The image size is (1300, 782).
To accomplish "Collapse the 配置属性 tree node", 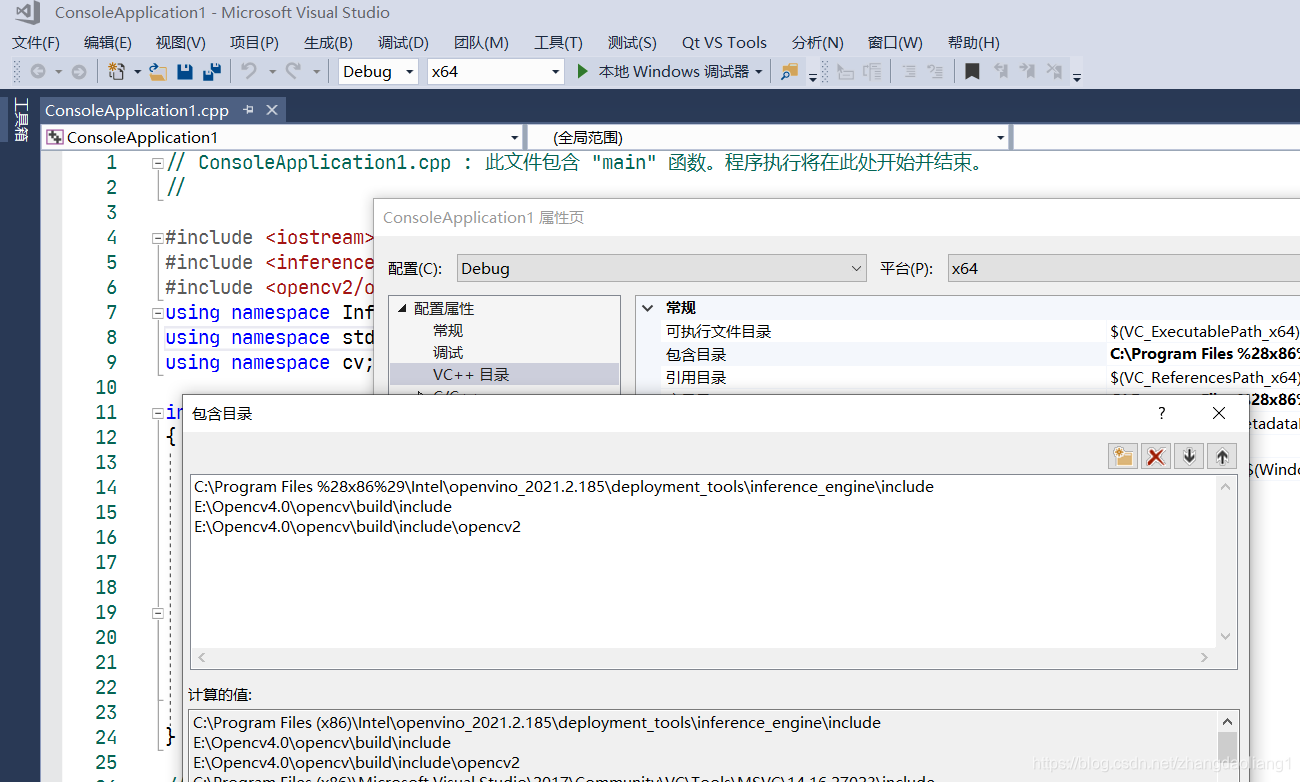I will point(403,309).
